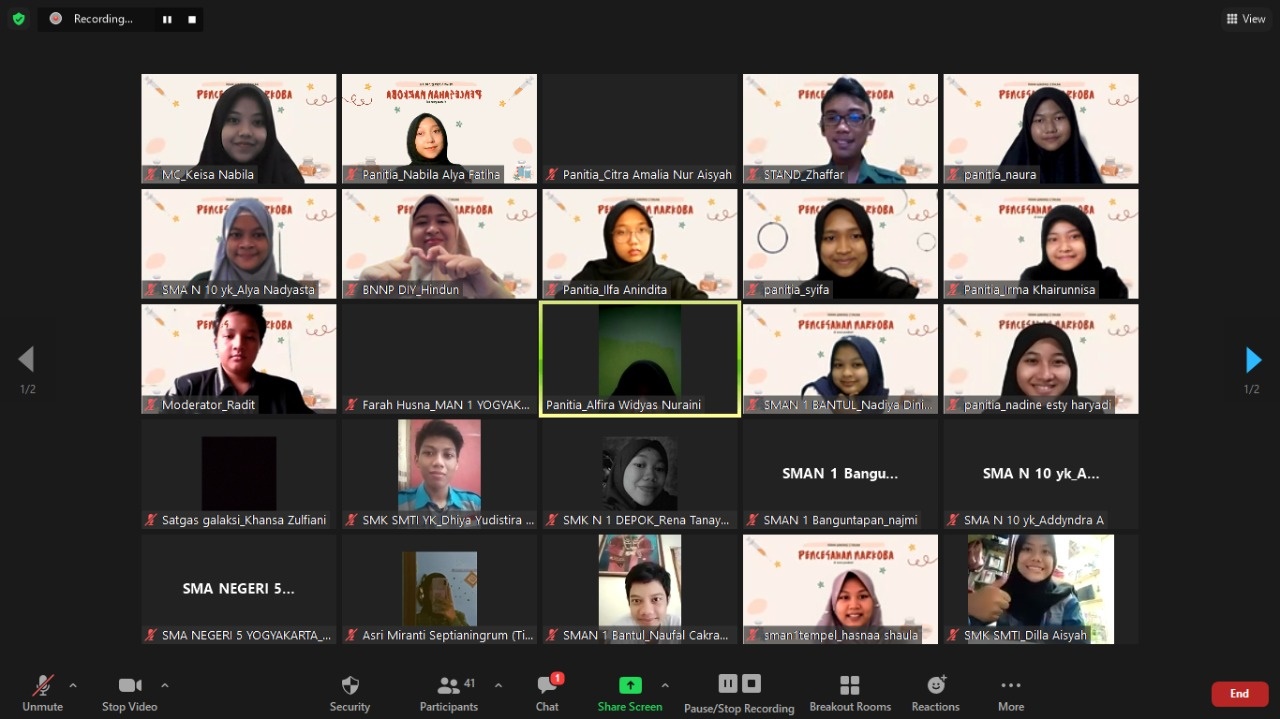
Task: Start Share Screen
Action: click(x=630, y=693)
